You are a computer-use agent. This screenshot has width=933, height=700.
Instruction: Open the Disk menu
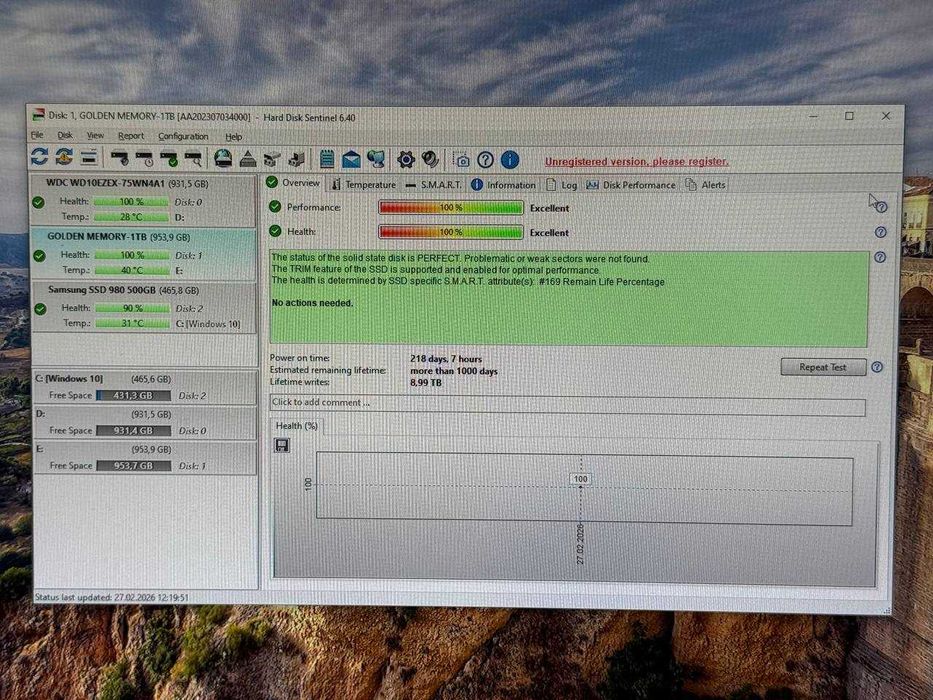(65, 136)
